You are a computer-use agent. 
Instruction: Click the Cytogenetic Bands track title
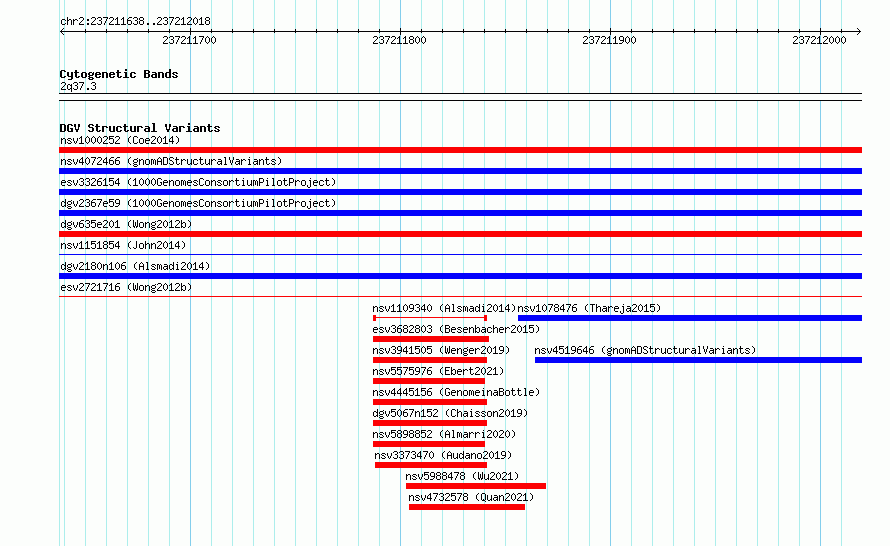119,74
